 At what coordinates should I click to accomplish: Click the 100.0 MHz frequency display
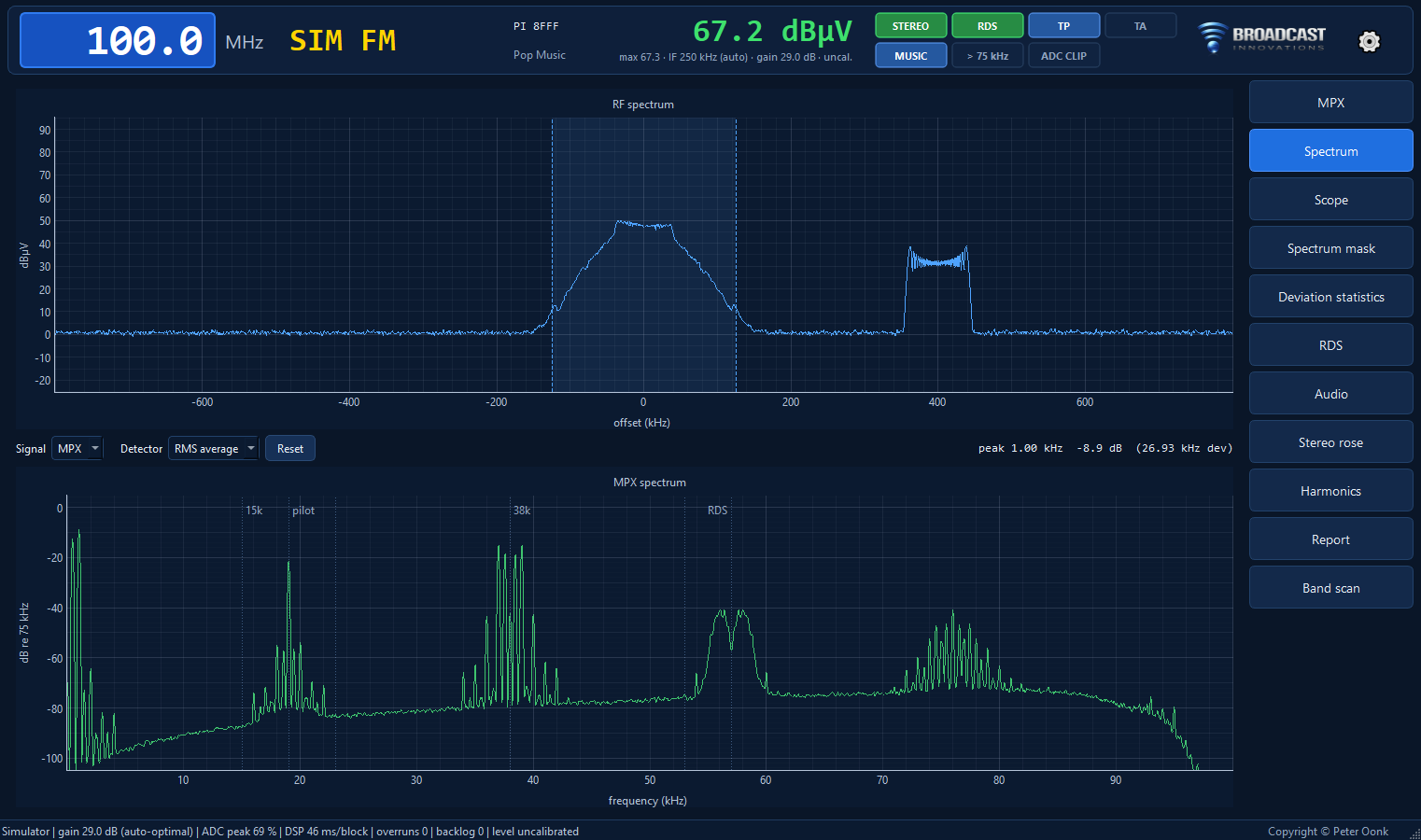[118, 40]
